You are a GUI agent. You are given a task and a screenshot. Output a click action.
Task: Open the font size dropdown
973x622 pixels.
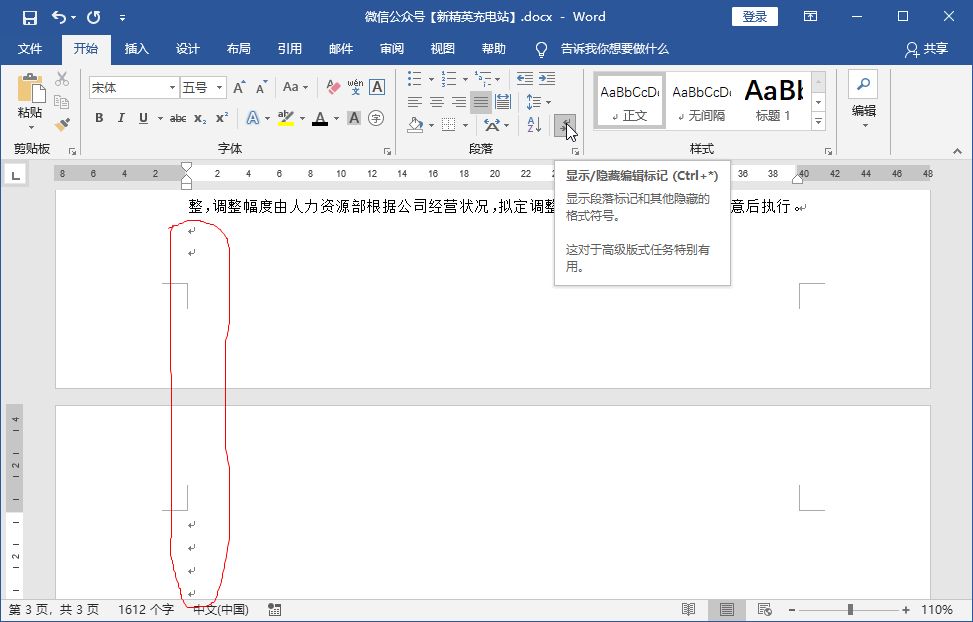[x=219, y=87]
